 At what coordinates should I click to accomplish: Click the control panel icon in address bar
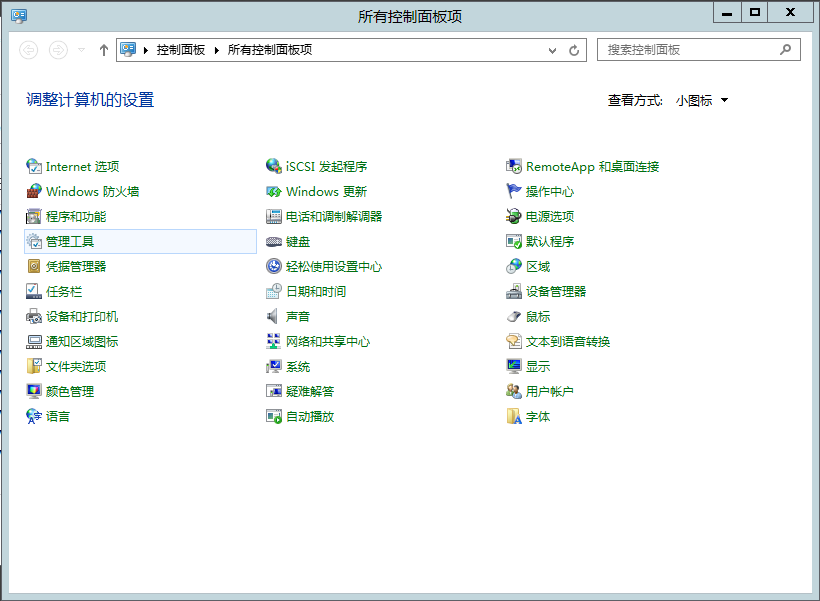tap(128, 50)
